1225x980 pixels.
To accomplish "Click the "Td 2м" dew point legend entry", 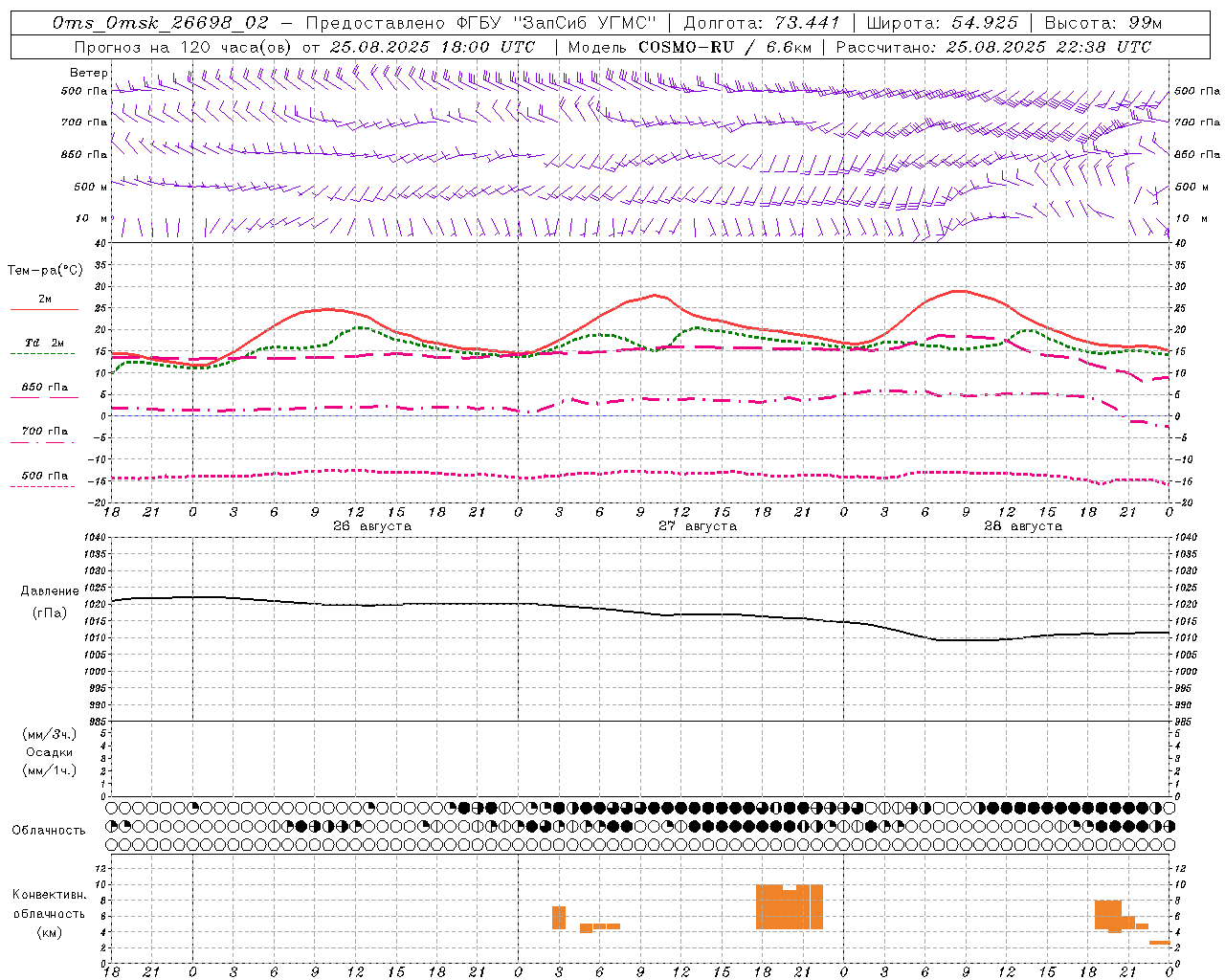I will click(45, 343).
